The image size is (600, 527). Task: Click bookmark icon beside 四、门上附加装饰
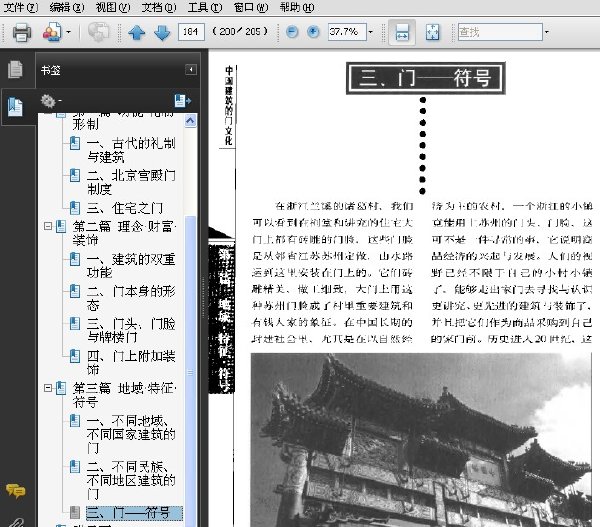75,356
